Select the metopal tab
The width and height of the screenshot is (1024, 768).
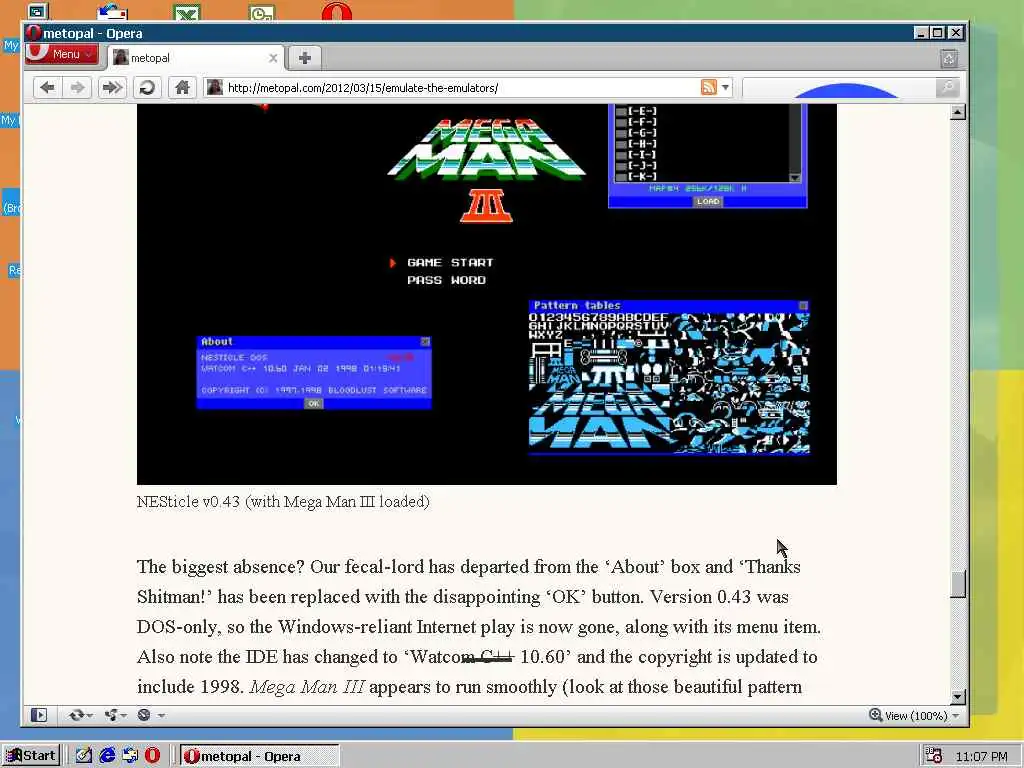[196, 58]
